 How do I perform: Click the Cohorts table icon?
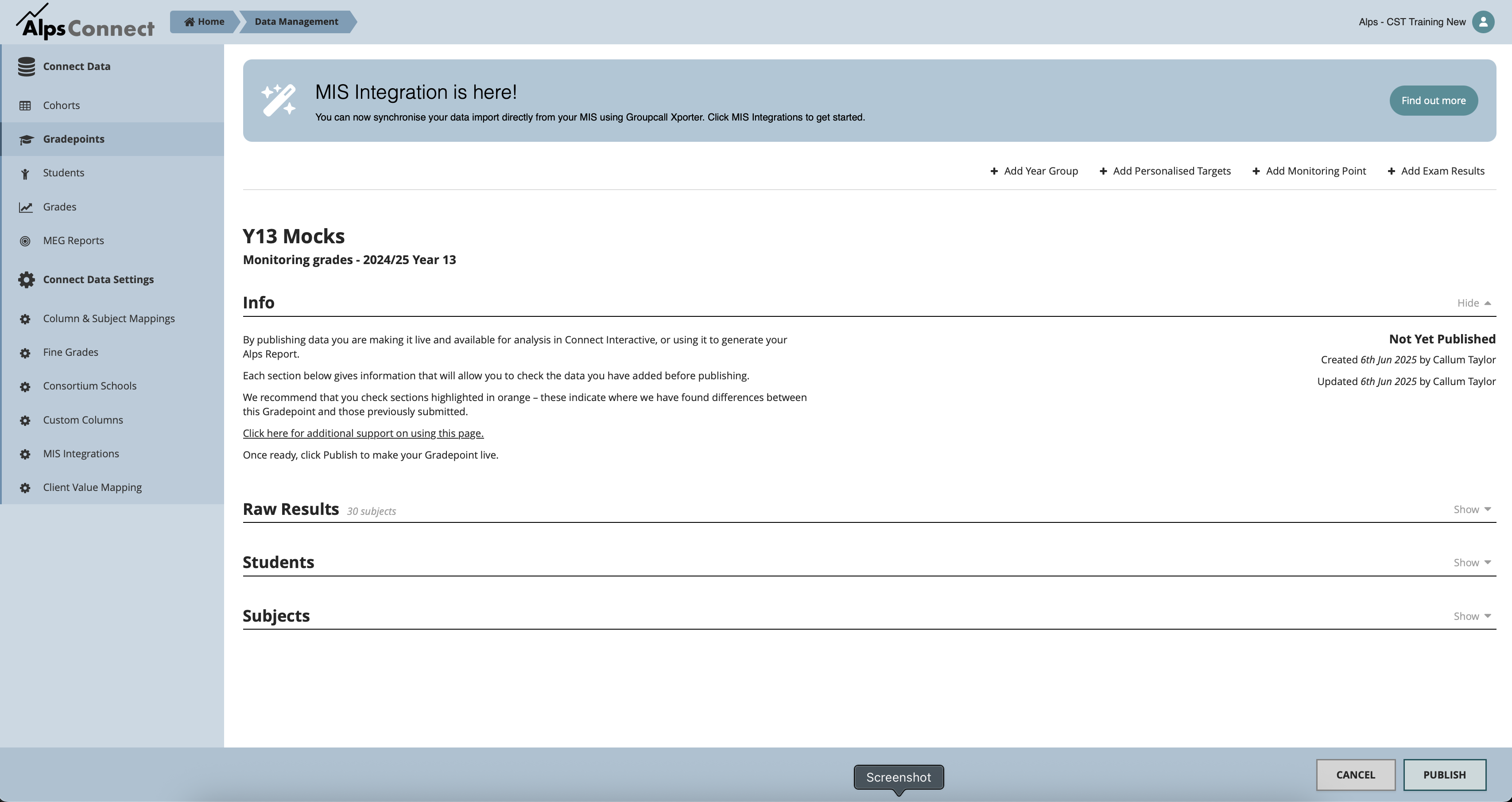[x=25, y=106]
